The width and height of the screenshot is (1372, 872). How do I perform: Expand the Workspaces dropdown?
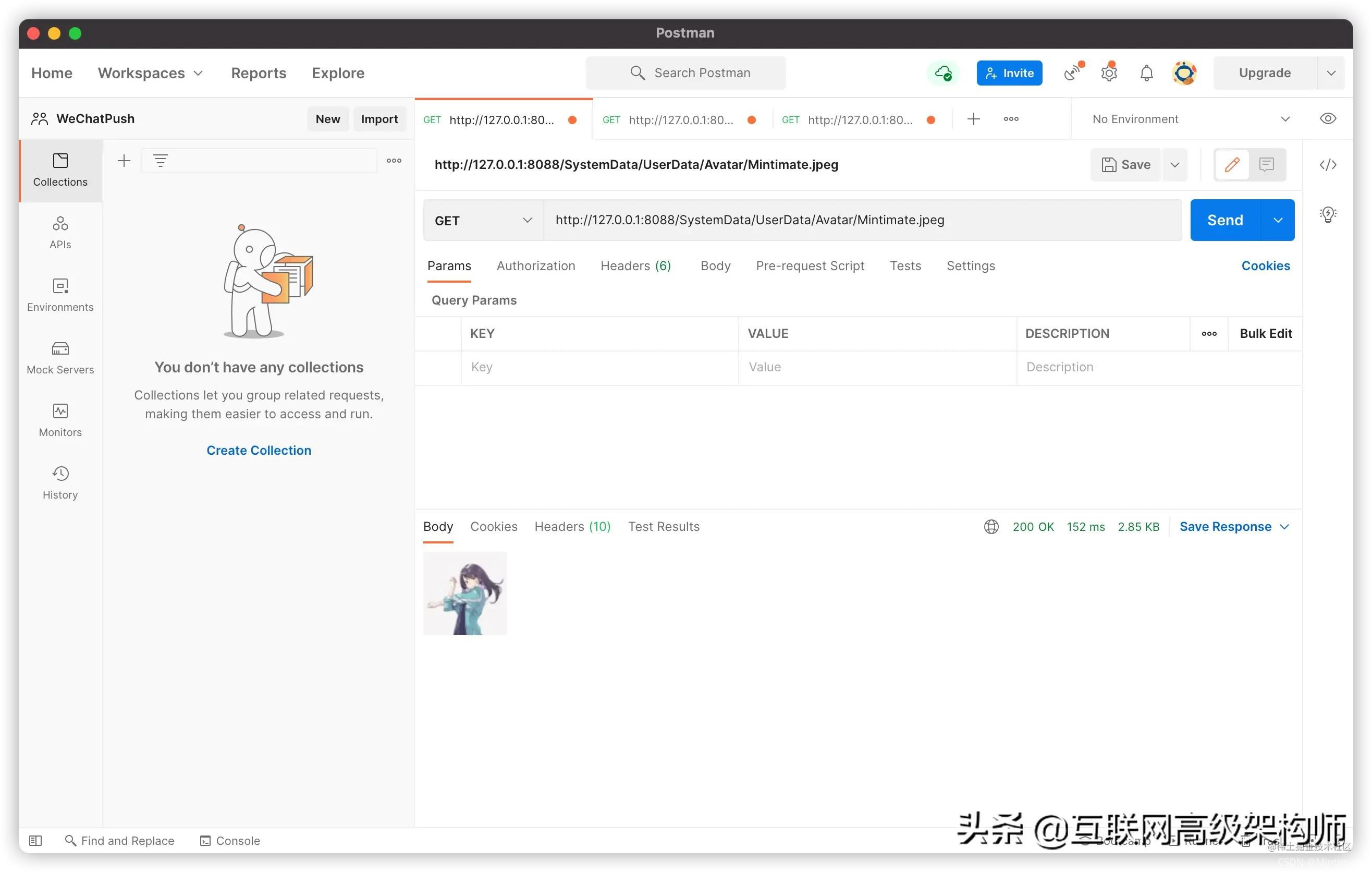tap(151, 73)
